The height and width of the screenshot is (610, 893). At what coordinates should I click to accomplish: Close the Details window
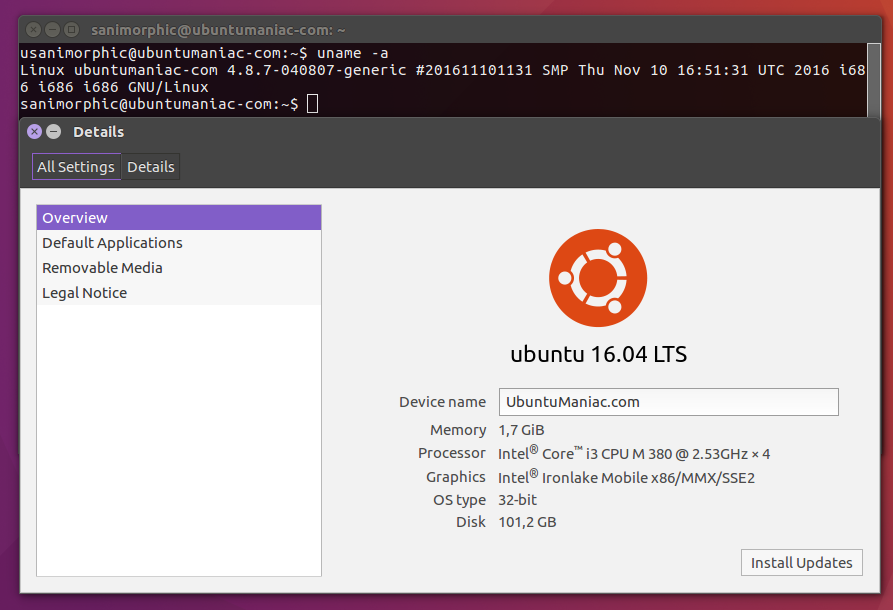tap(34, 132)
